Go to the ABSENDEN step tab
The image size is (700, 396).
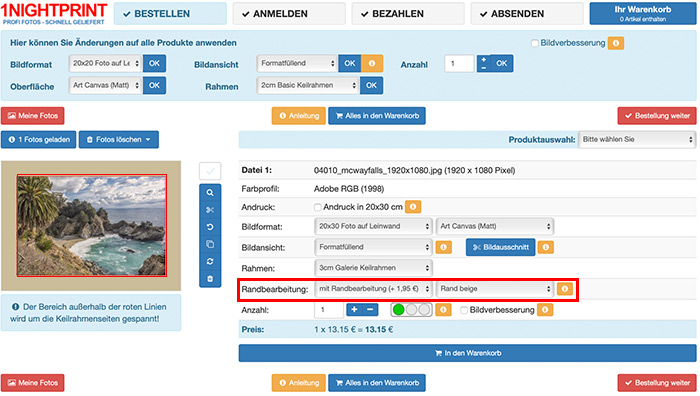coord(527,14)
